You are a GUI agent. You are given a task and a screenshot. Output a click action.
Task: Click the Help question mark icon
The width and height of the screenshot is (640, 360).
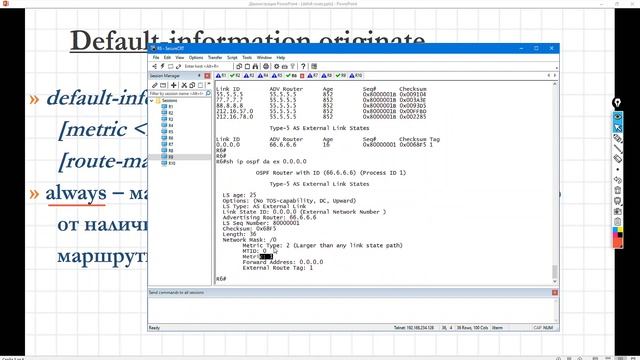click(x=303, y=66)
